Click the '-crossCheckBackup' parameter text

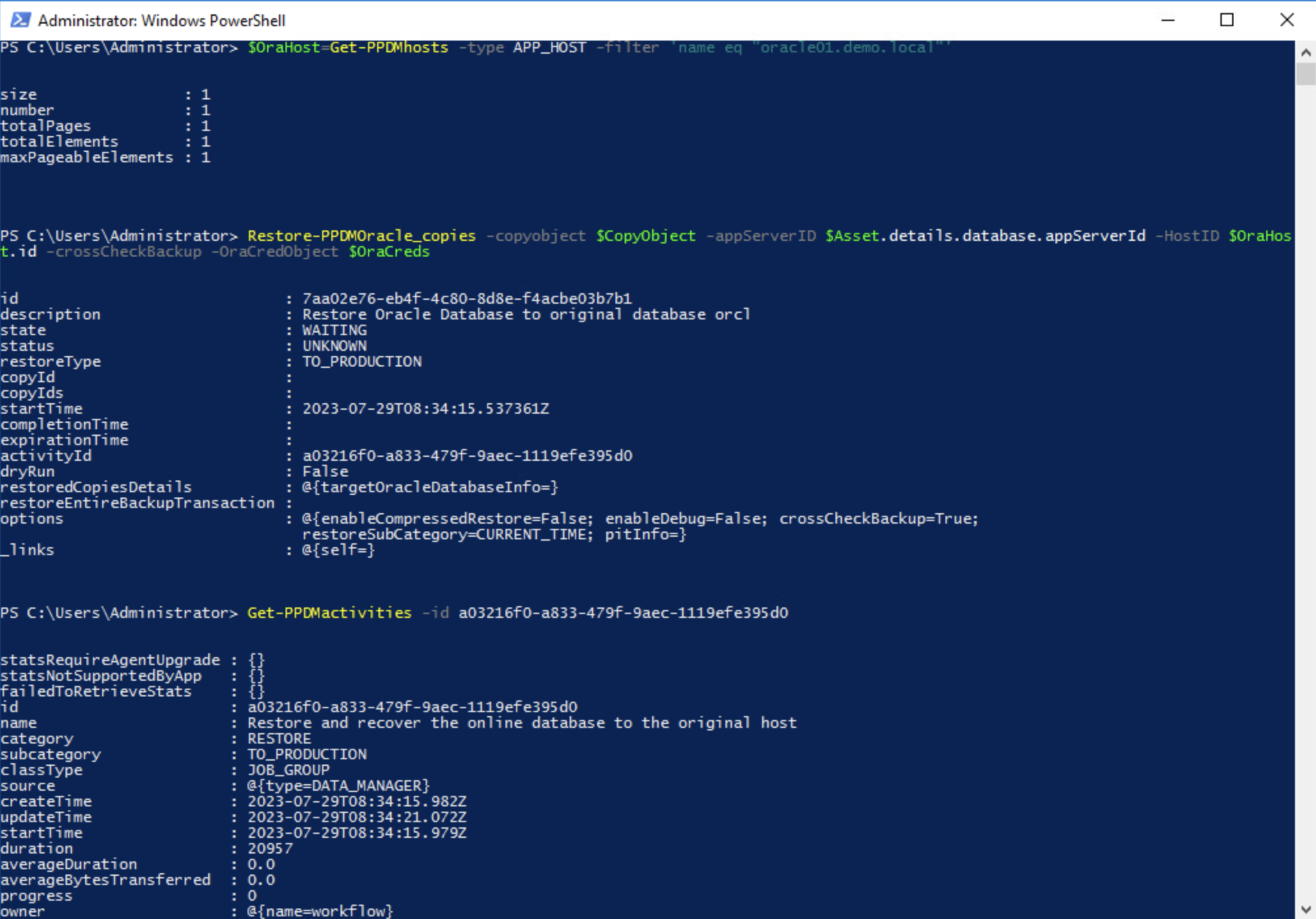click(124, 251)
